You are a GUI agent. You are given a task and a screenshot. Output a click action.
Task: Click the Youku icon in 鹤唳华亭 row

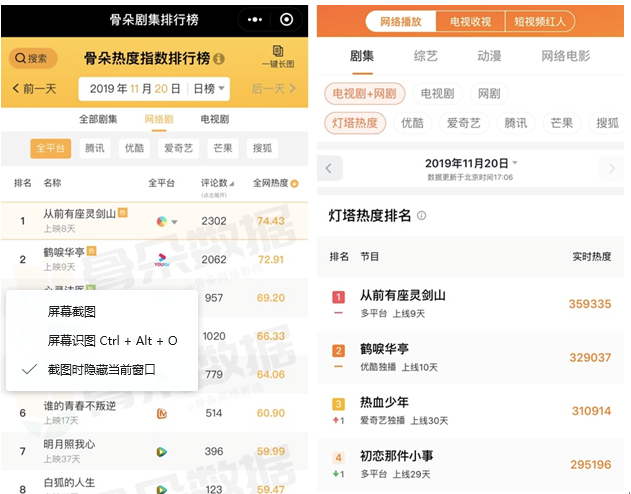(x=162, y=259)
